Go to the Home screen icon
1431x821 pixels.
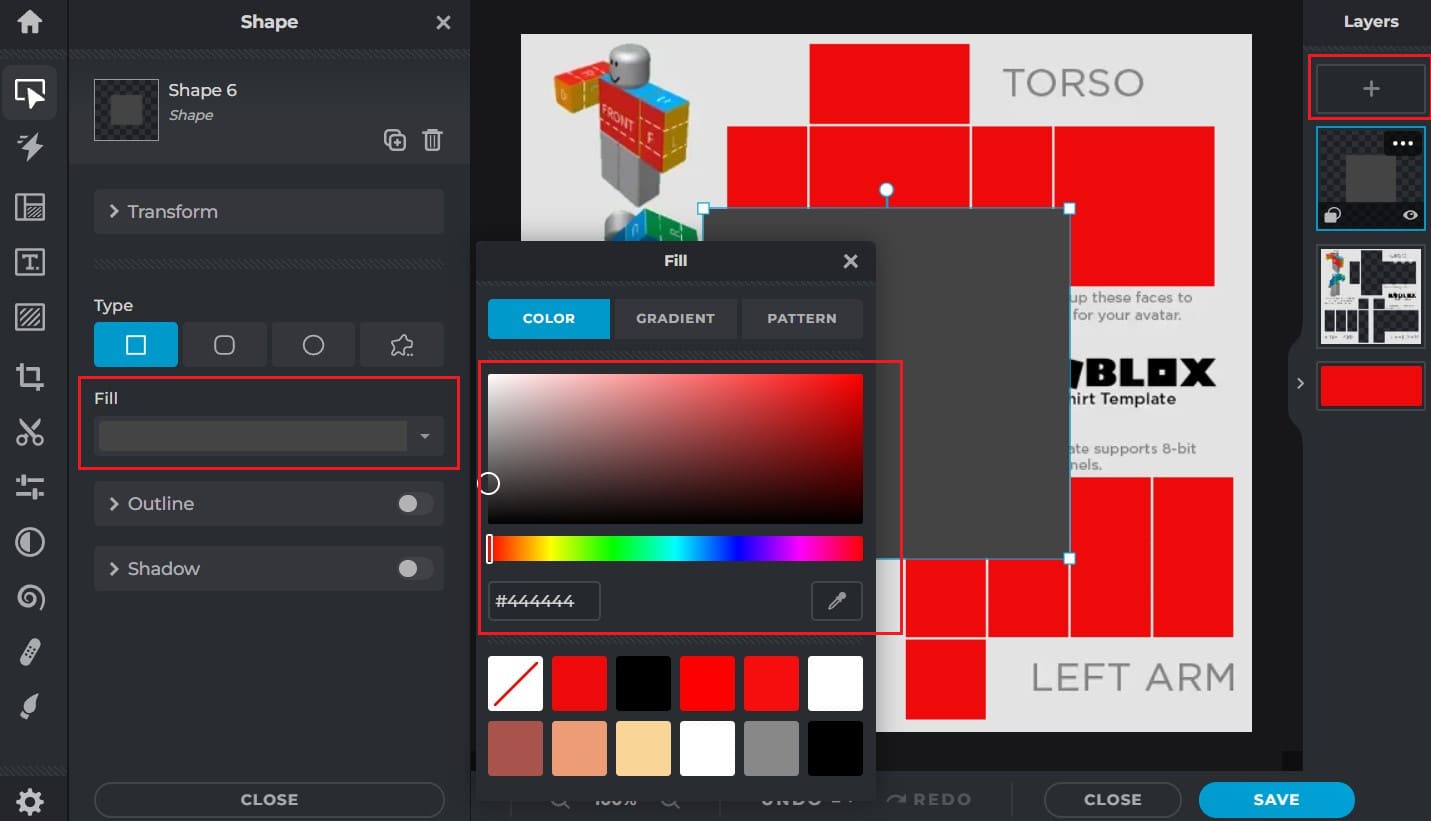(x=30, y=21)
